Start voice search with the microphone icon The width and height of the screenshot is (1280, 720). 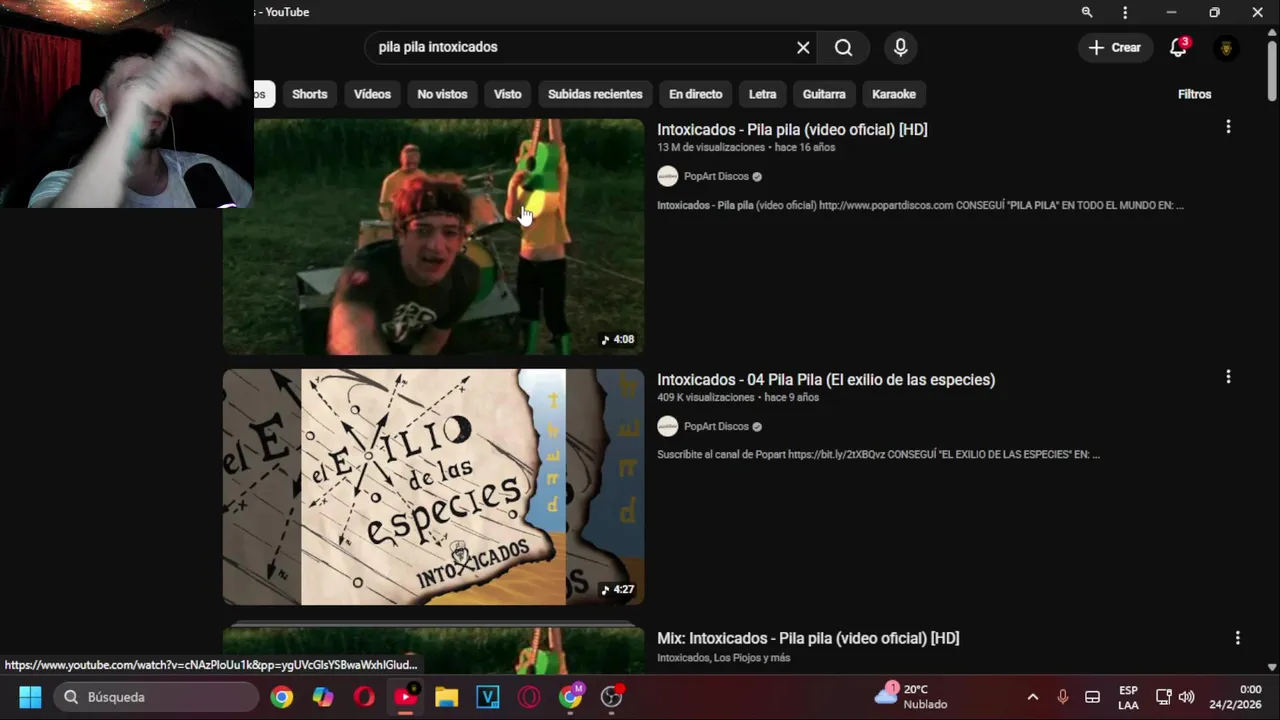coord(900,47)
